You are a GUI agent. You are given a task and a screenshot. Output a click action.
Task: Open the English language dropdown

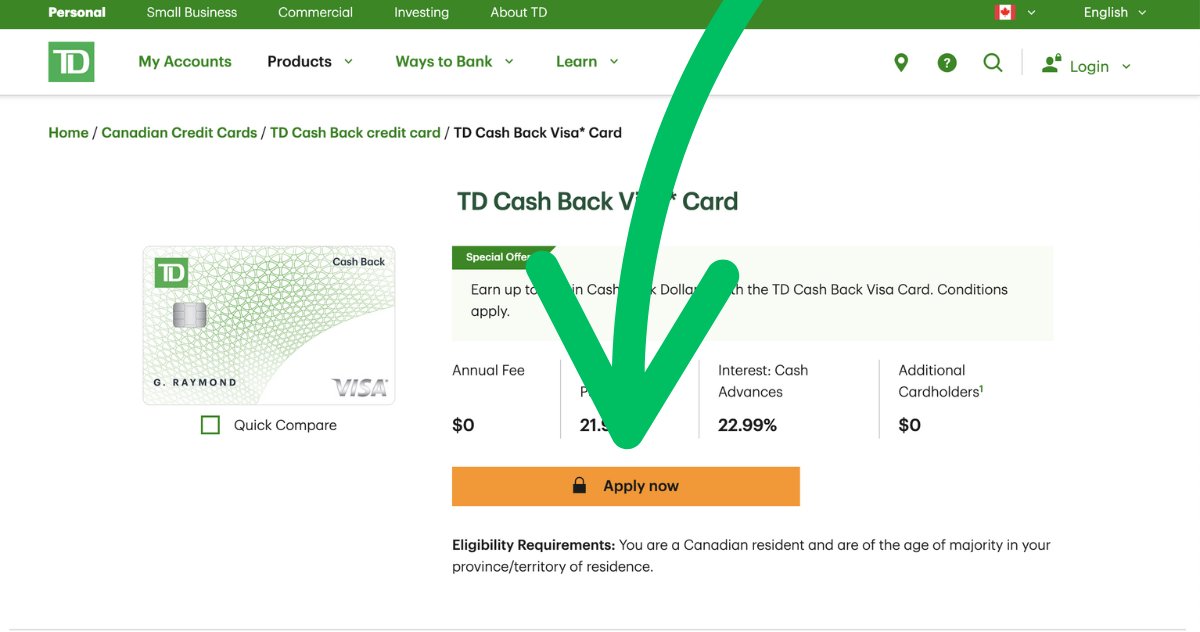pos(1114,12)
